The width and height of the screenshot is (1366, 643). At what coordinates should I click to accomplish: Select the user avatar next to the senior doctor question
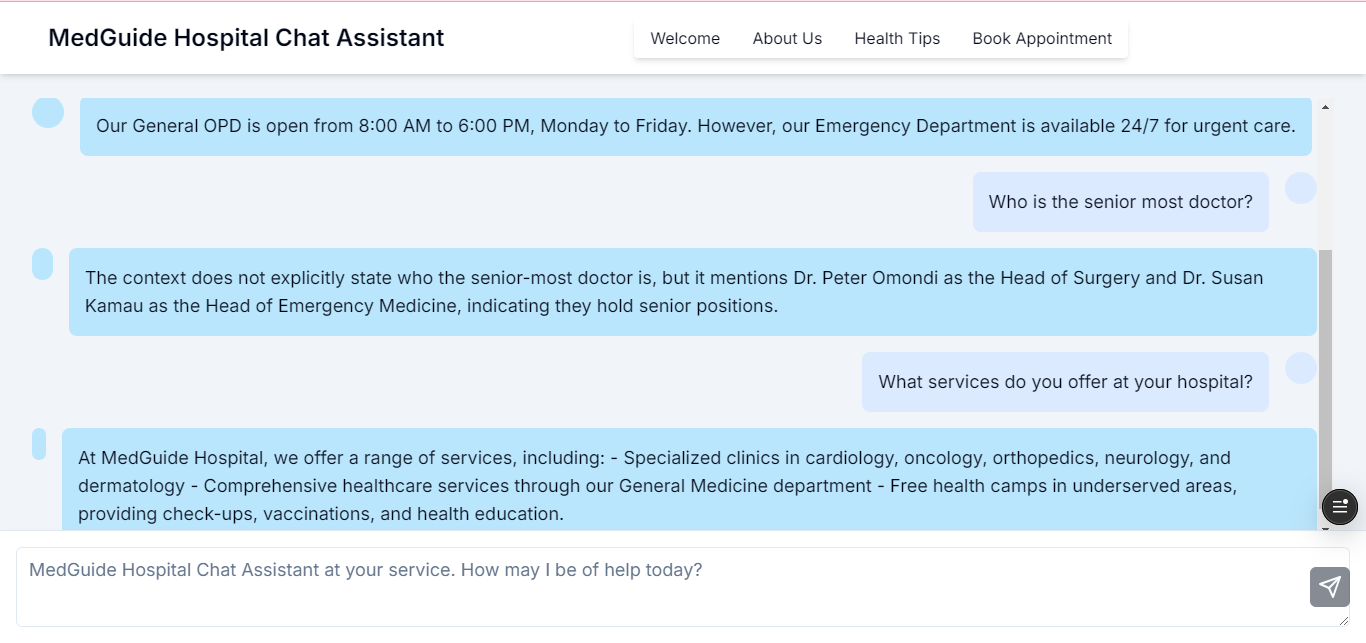(1301, 189)
